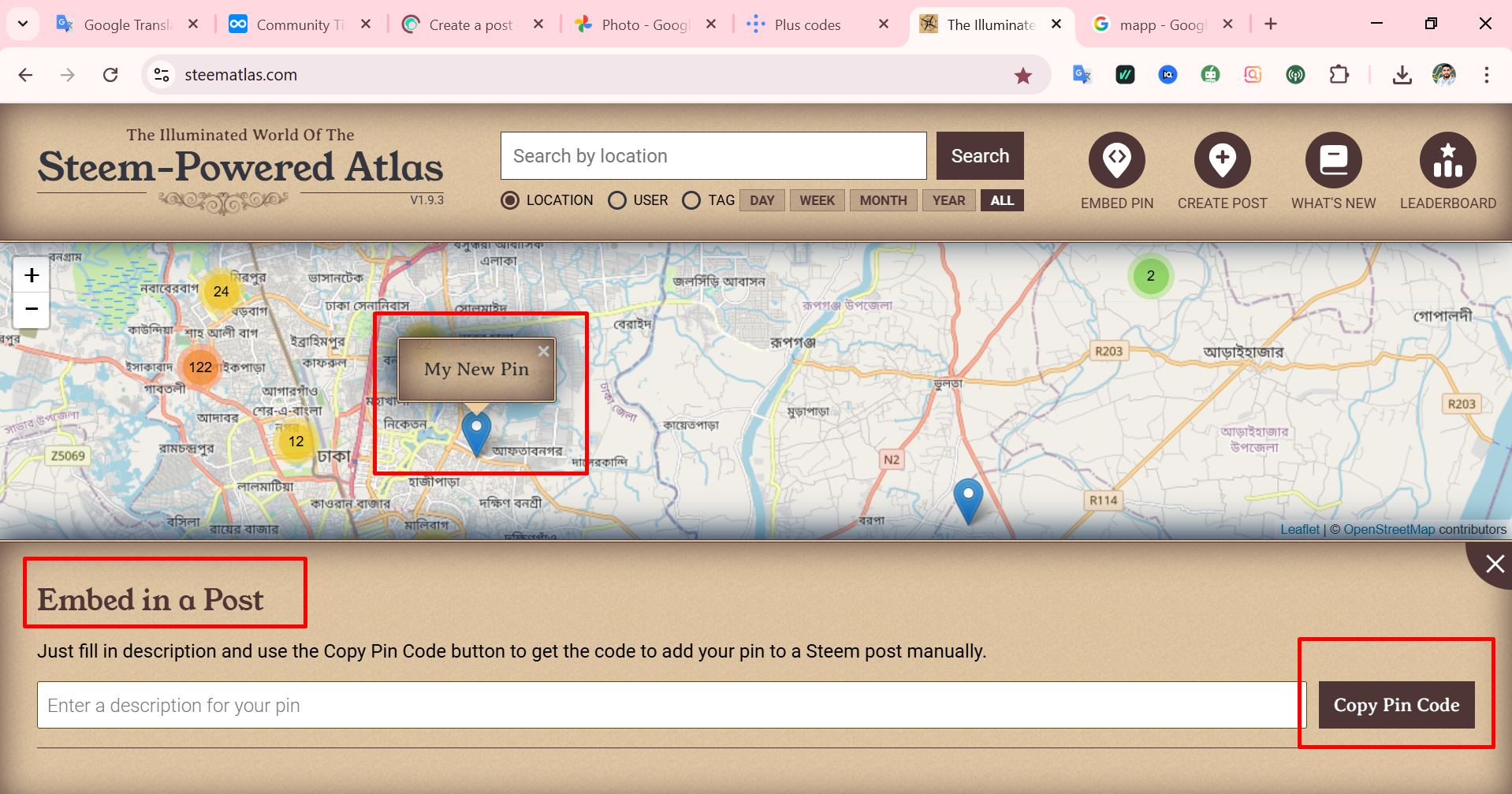Open the green cluster marker showing 2
Viewport: 1512px width, 794px height.
click(1151, 276)
